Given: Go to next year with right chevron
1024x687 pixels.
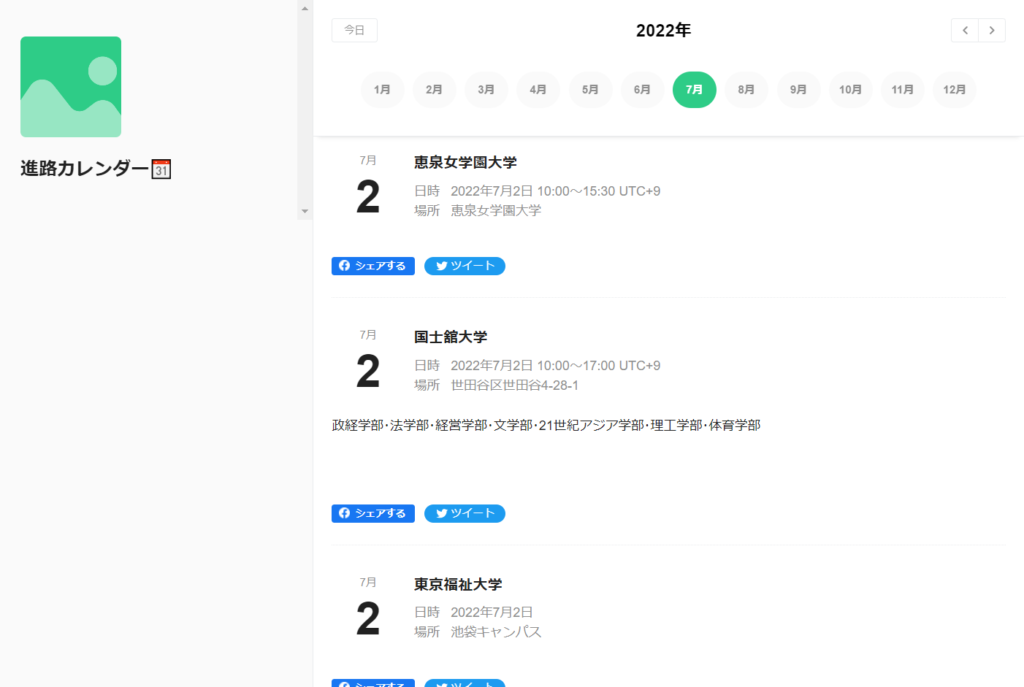Looking at the screenshot, I should coord(992,30).
